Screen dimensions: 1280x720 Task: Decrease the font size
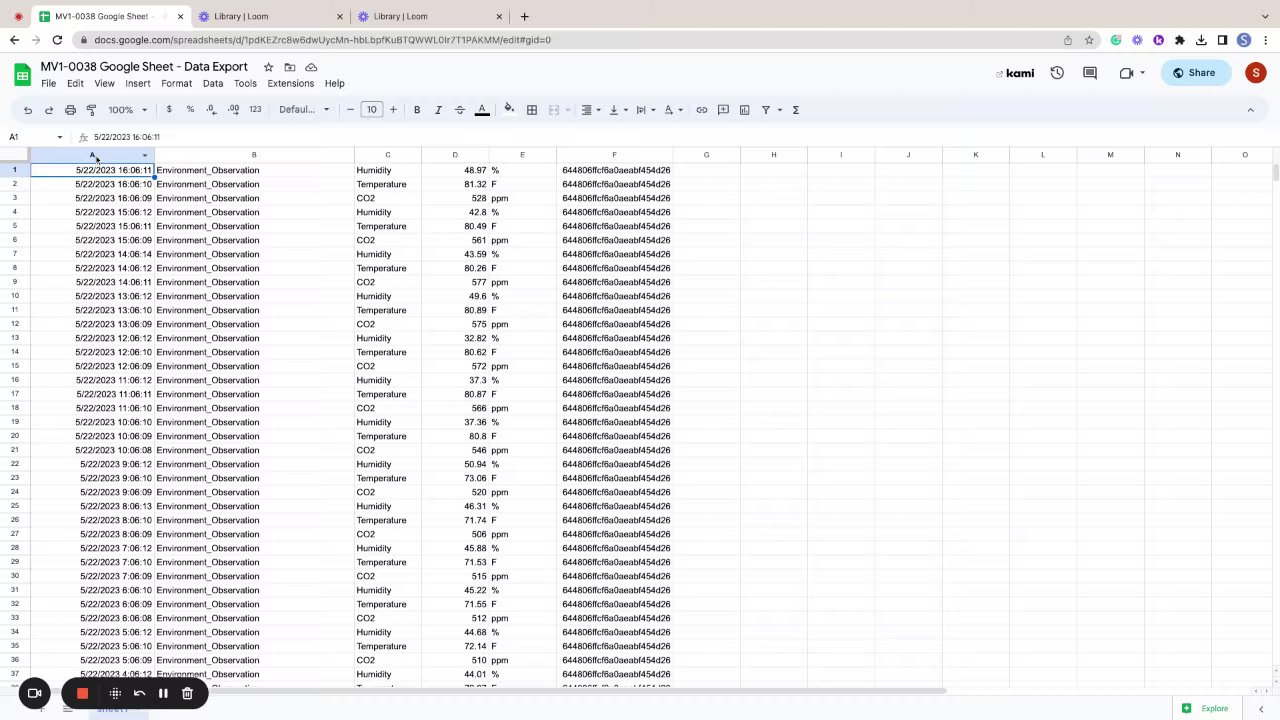point(350,110)
